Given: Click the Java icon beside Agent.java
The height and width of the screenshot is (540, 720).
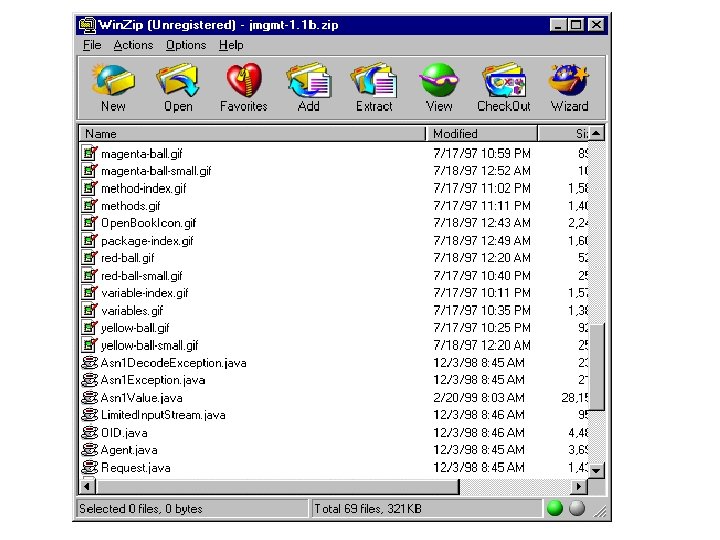Looking at the screenshot, I should [x=90, y=450].
